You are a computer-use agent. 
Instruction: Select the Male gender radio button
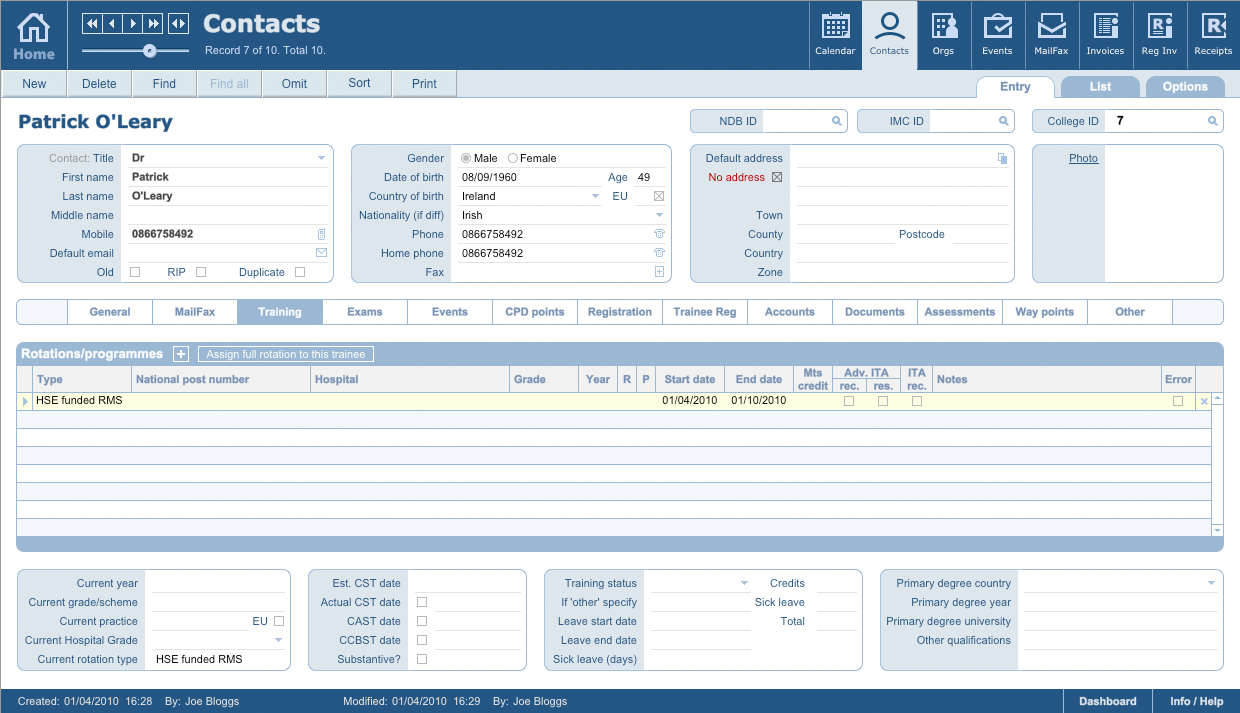point(466,158)
